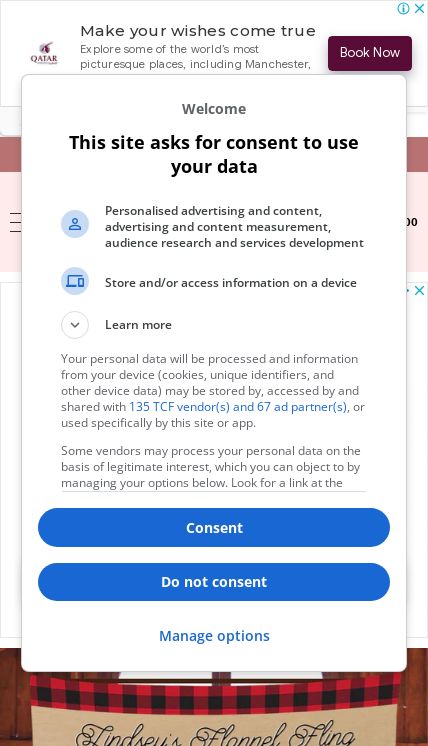Click the cart total at the header's right edge
This screenshot has height=746, width=428.
[x=412, y=222]
